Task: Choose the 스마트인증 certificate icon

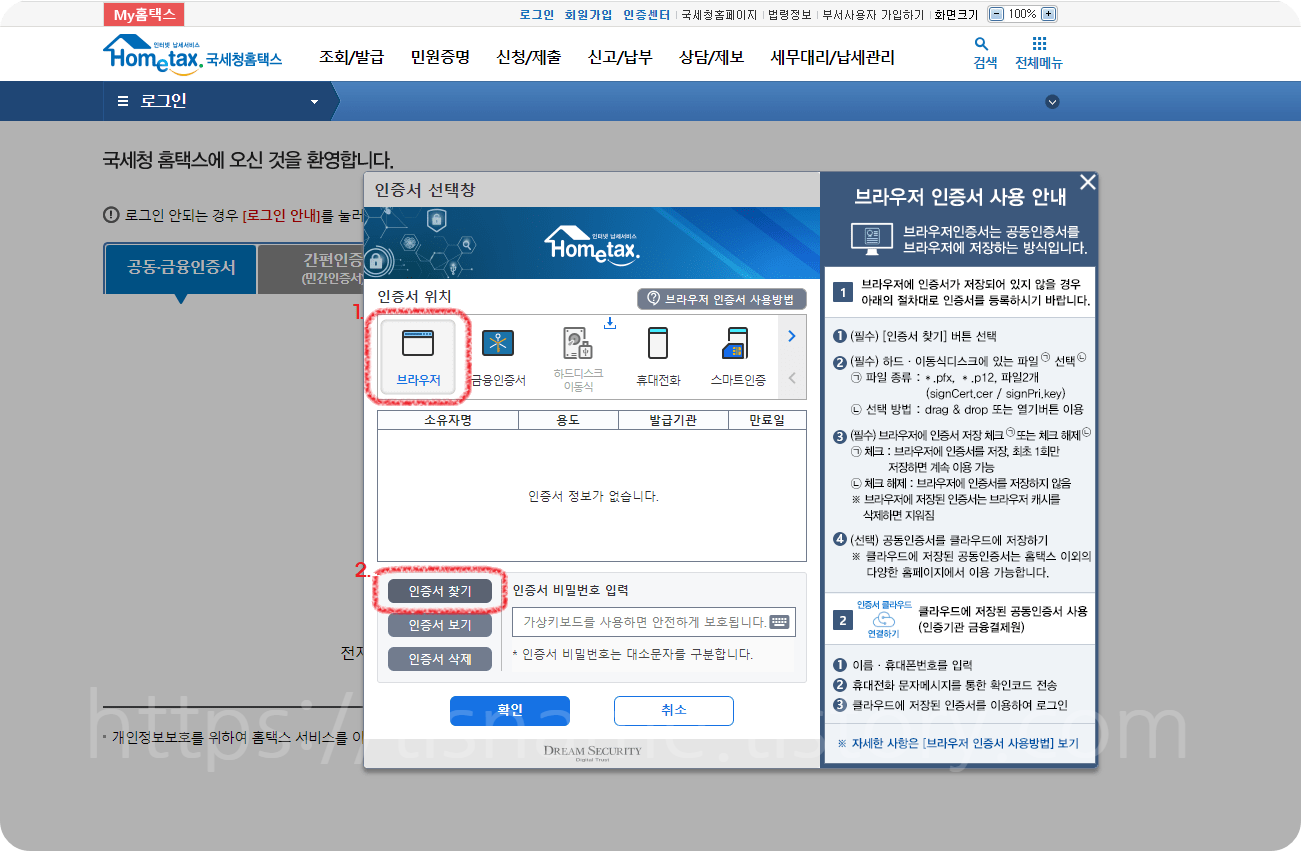Action: [x=735, y=342]
